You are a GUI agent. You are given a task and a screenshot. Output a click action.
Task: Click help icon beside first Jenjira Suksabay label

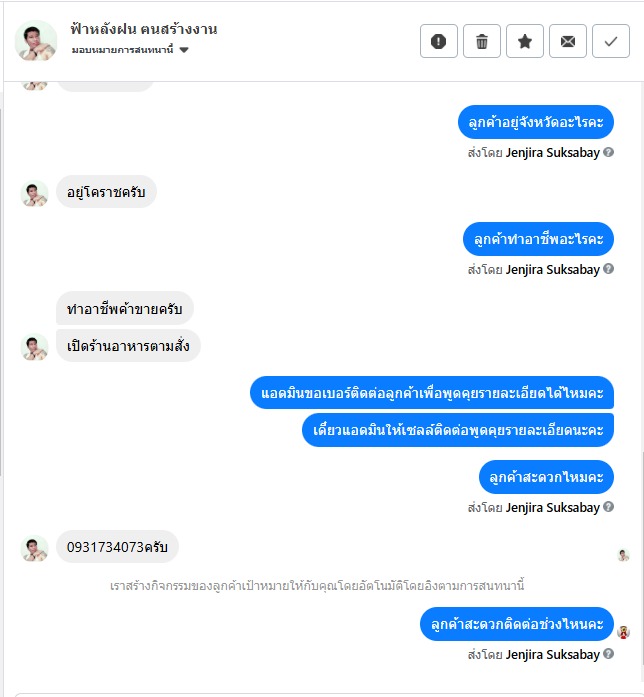pos(609,152)
